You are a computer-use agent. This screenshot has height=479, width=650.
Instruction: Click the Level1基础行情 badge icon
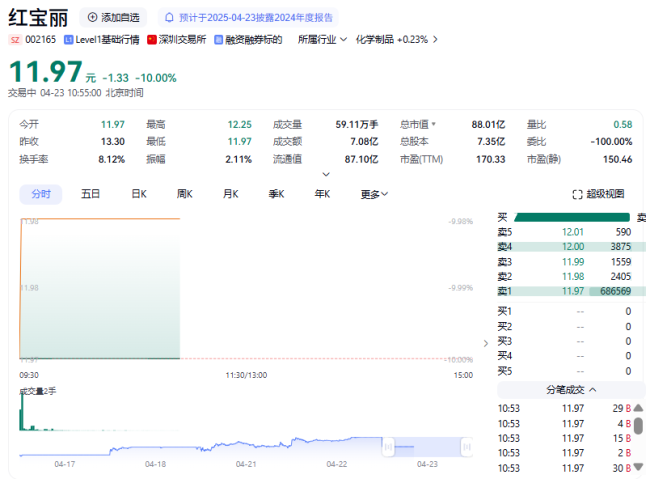point(68,40)
